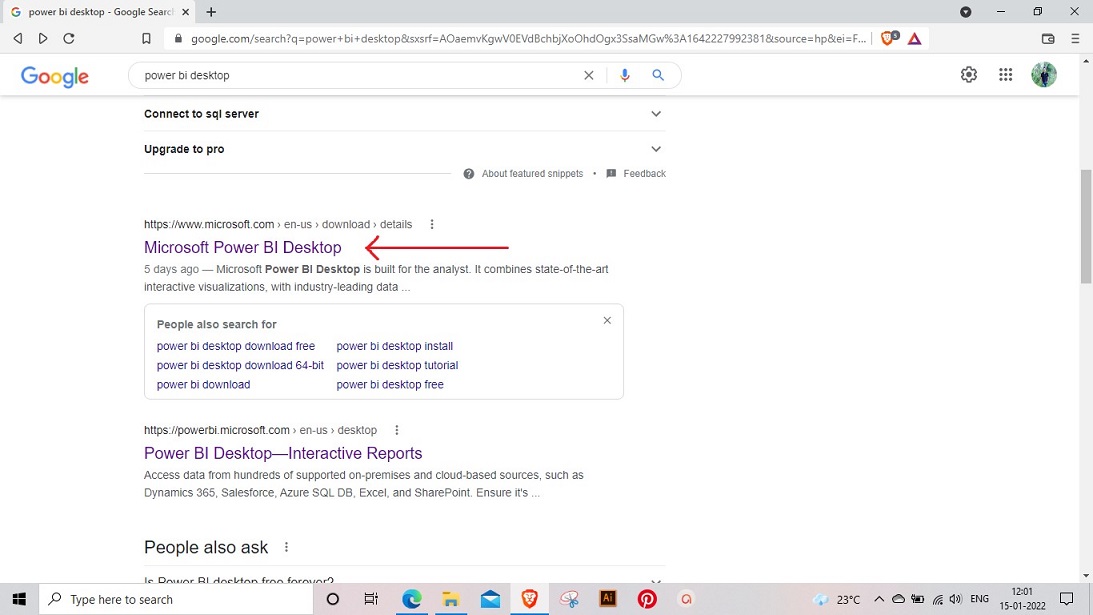Show hidden system tray icons
This screenshot has width=1093, height=615.
879,599
